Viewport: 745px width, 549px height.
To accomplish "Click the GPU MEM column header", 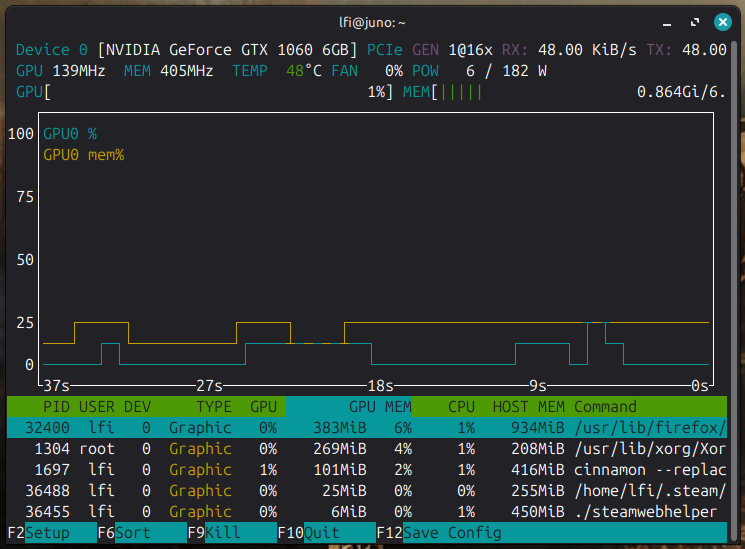I will coord(380,406).
